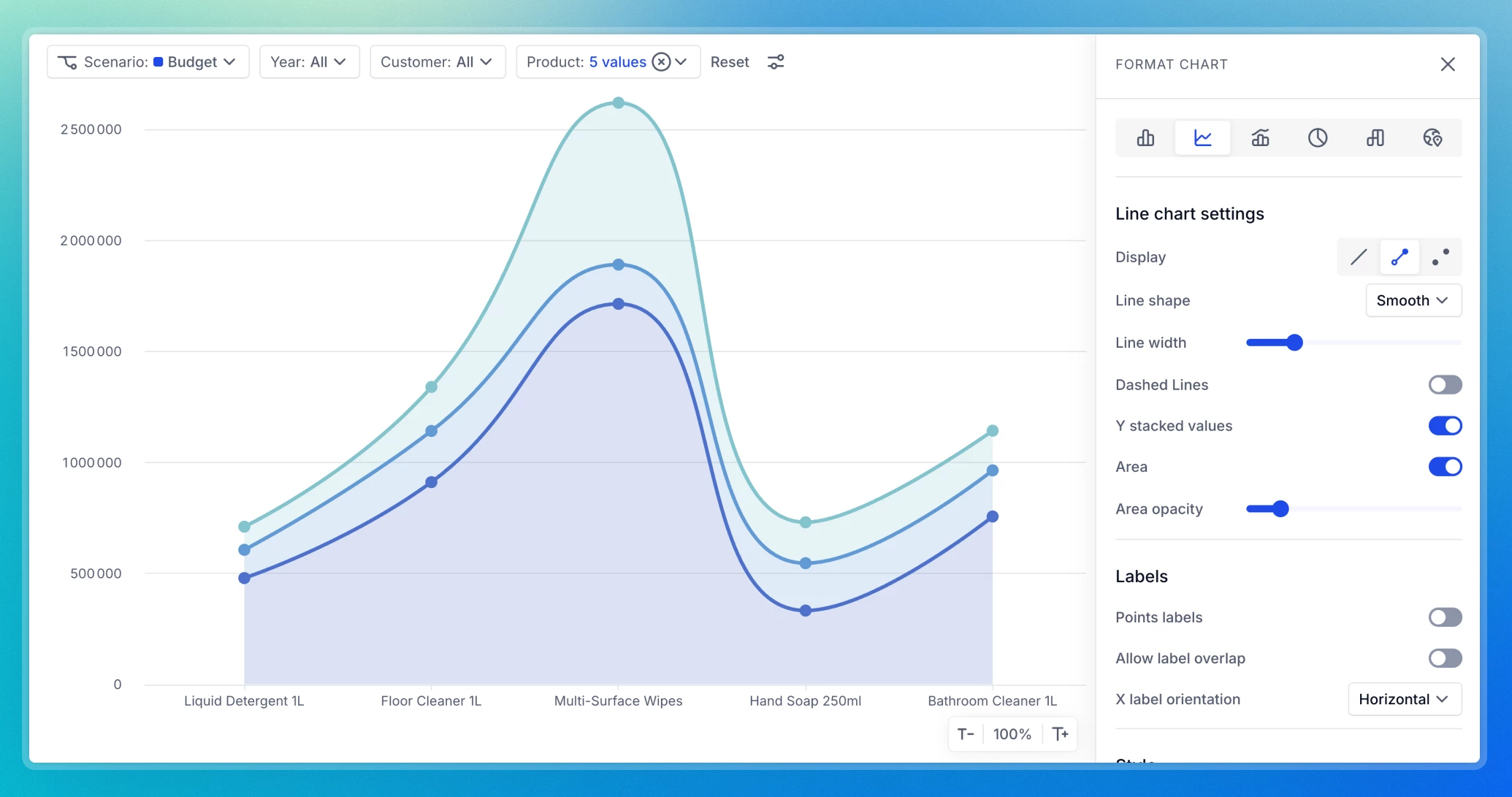Screen dimensions: 1512x797
Task: Open the filter settings sliders icon
Action: tap(776, 62)
